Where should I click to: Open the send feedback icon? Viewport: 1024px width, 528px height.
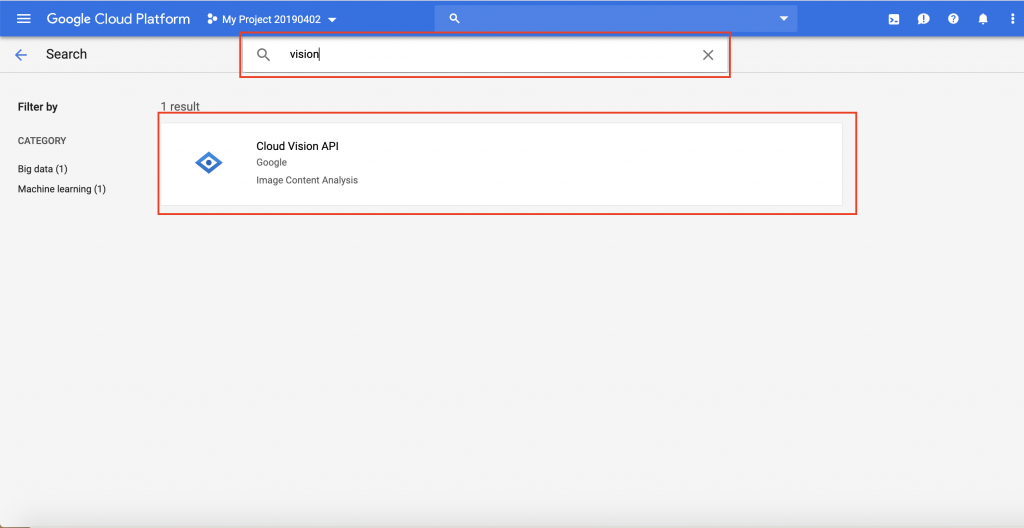click(923, 20)
